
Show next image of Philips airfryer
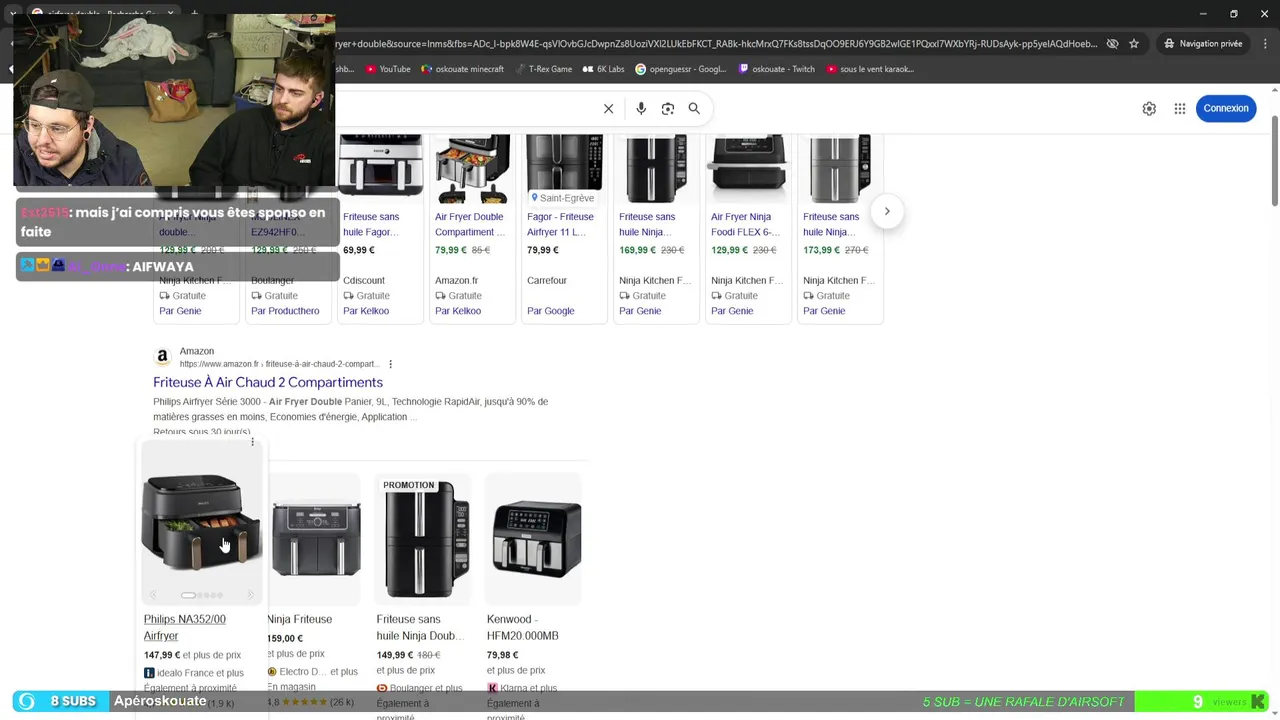[250, 595]
